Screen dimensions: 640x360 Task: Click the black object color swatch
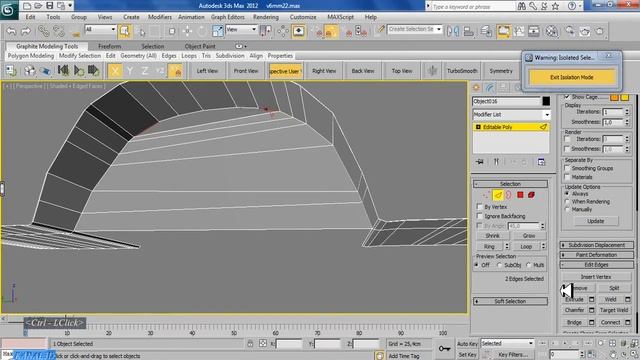coord(546,101)
